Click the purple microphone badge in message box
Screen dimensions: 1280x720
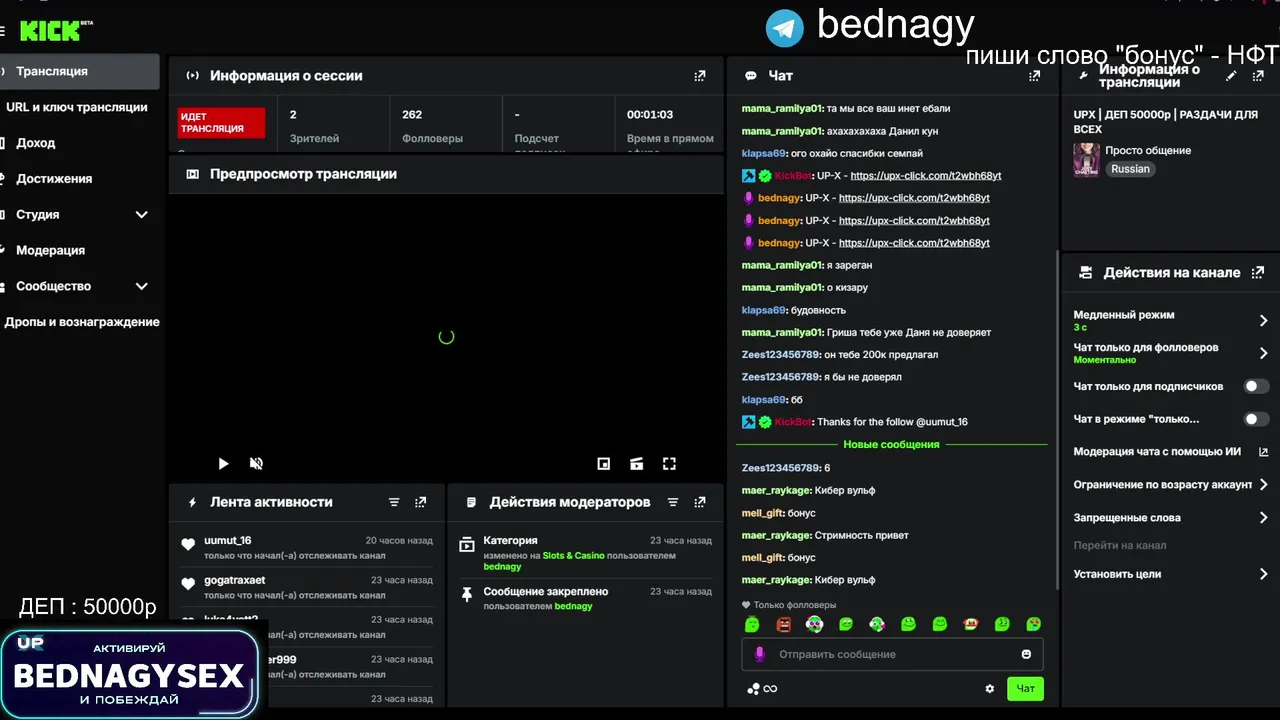click(x=760, y=654)
